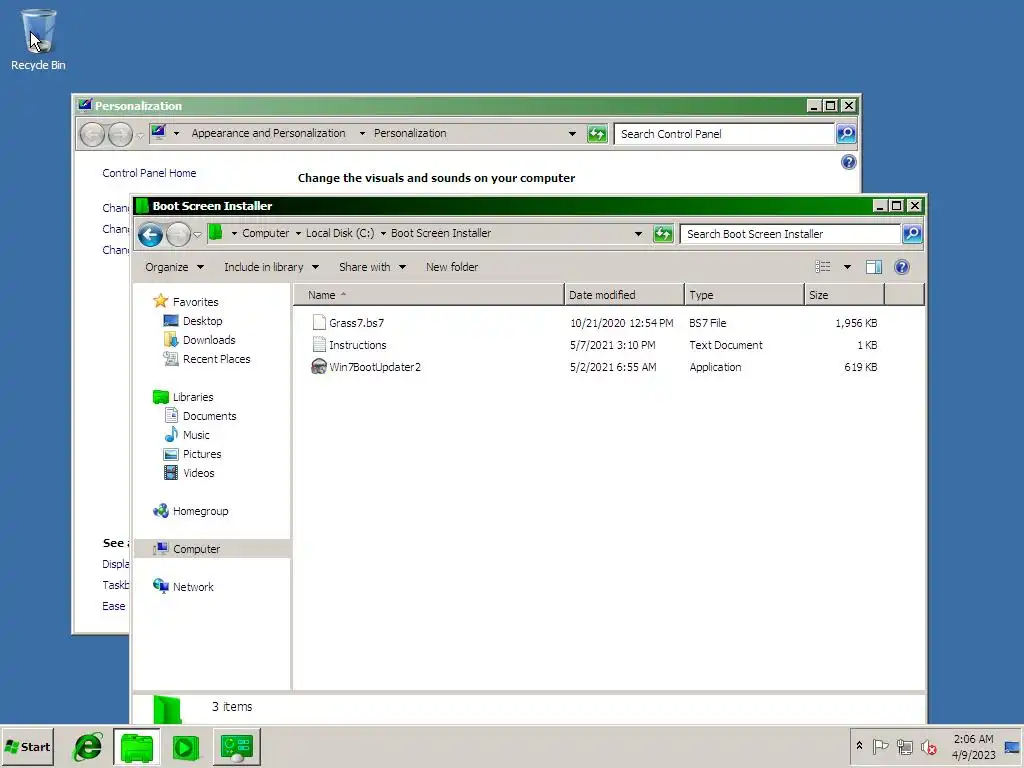Click refresh button in Personalization address bar
This screenshot has width=1024, height=768.
[x=597, y=134]
